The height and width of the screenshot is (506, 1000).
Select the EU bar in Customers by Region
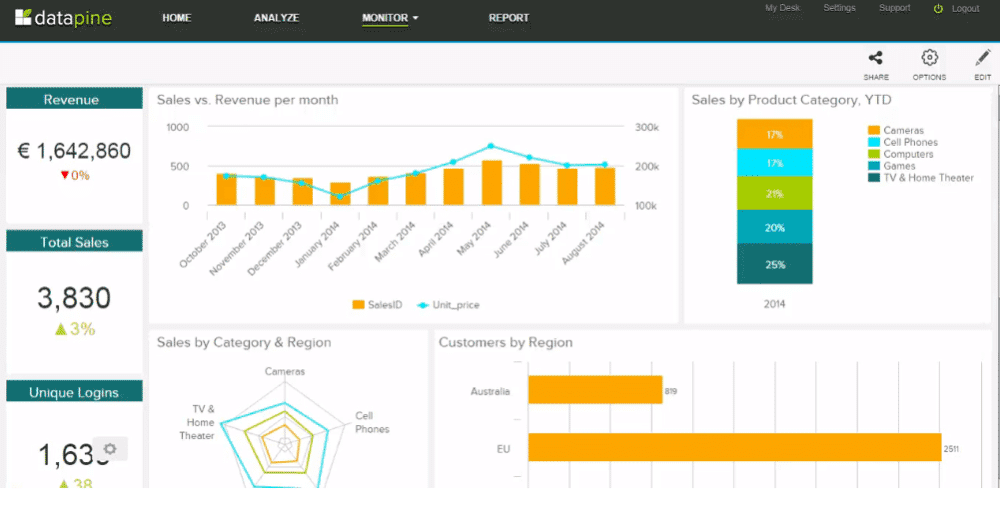click(734, 447)
